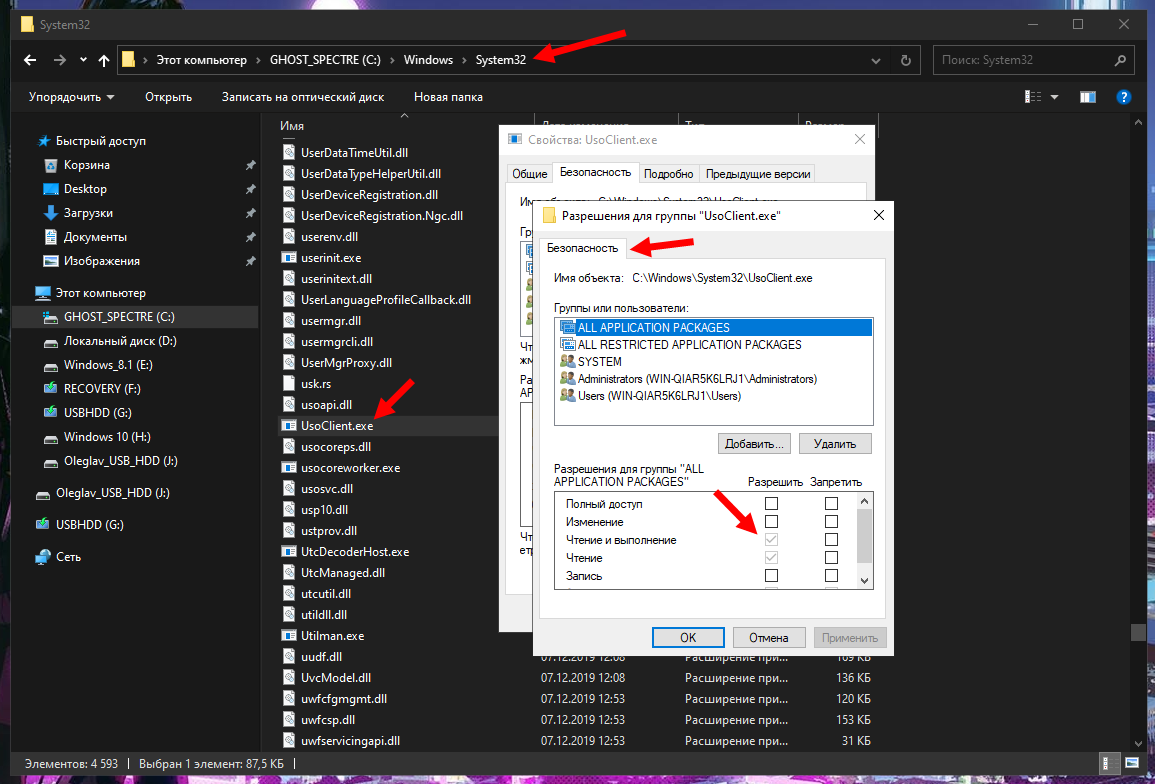Deny Полный доступ permission checkbox
Screen dimensions: 1155x784
click(x=832, y=504)
